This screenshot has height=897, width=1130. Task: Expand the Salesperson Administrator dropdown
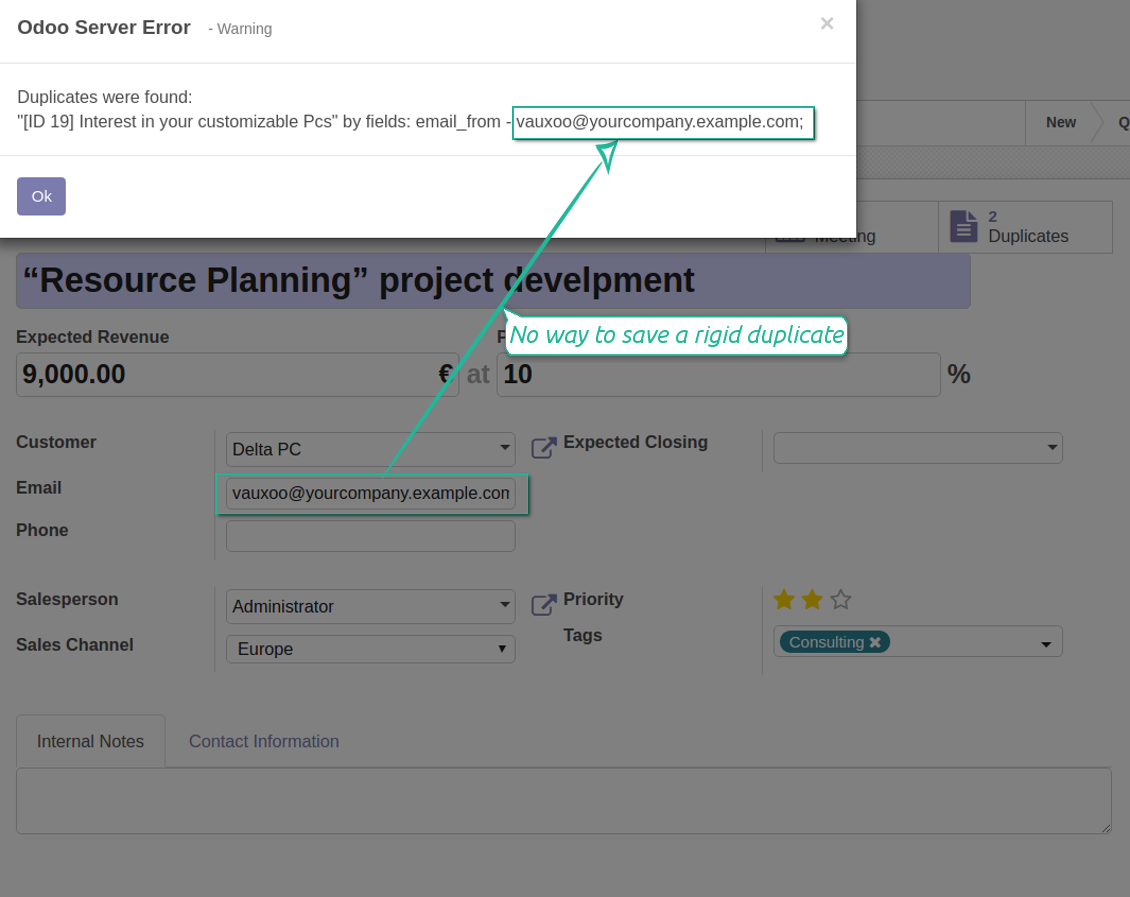click(504, 606)
